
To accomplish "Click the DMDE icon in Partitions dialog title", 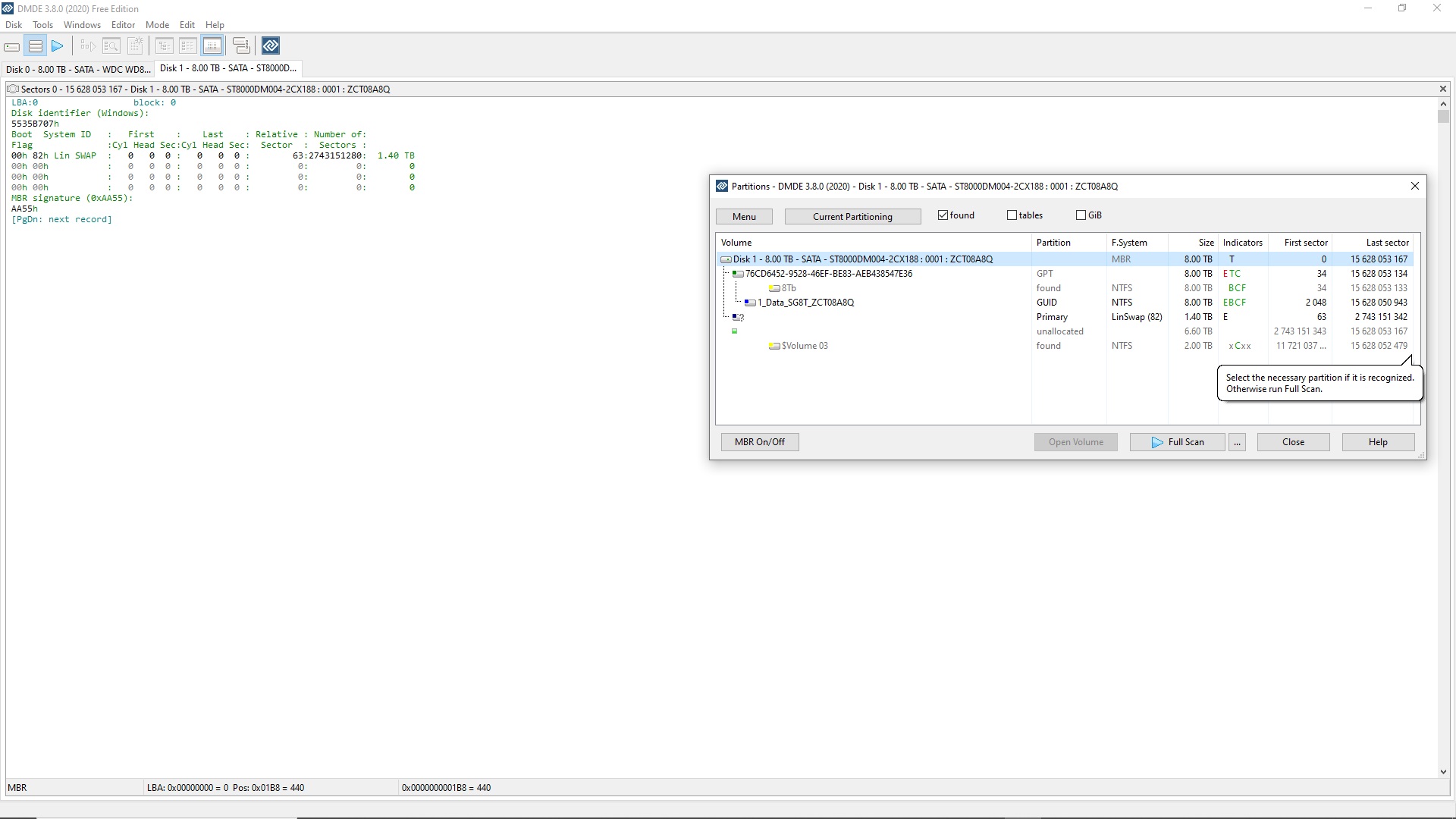I will (x=722, y=186).
